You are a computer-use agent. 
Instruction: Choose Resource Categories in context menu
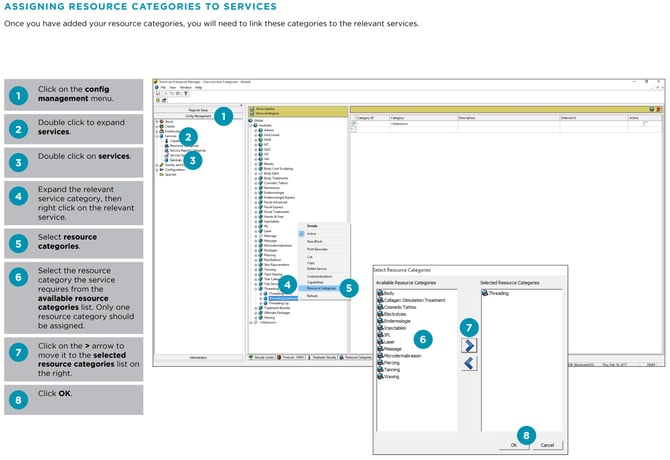click(321, 288)
